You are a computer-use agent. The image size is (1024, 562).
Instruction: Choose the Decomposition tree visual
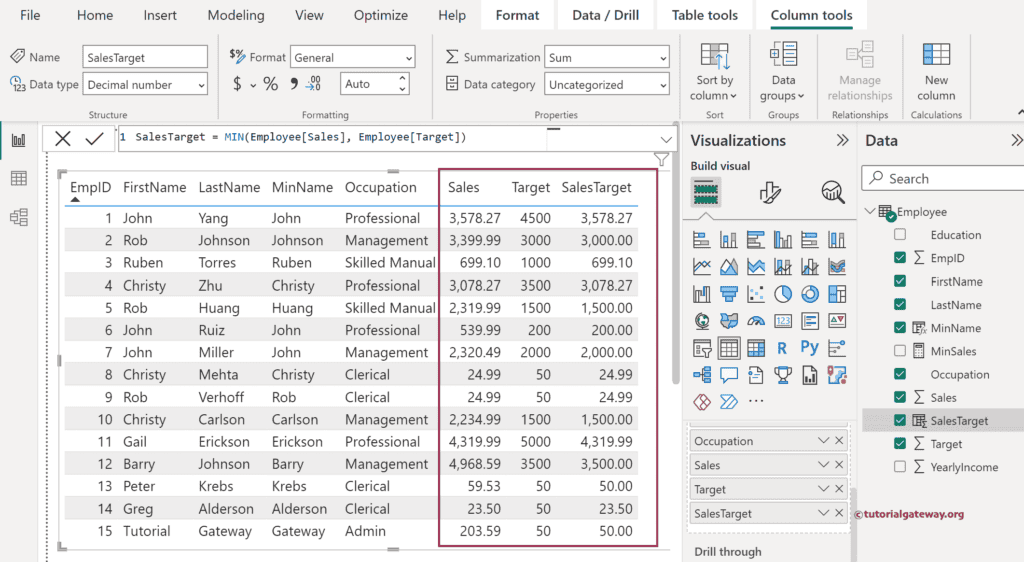701,375
